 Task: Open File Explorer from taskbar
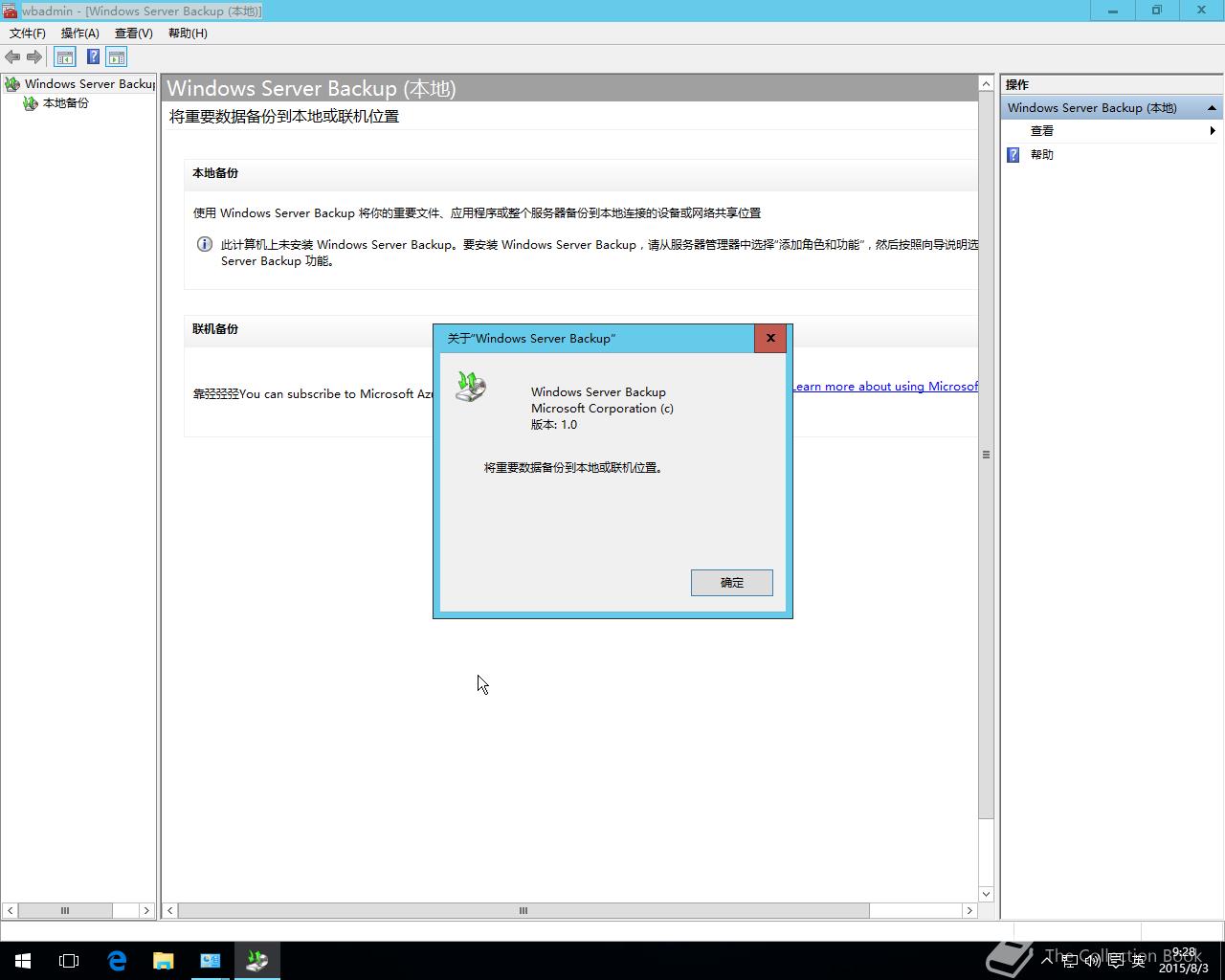coord(164,961)
